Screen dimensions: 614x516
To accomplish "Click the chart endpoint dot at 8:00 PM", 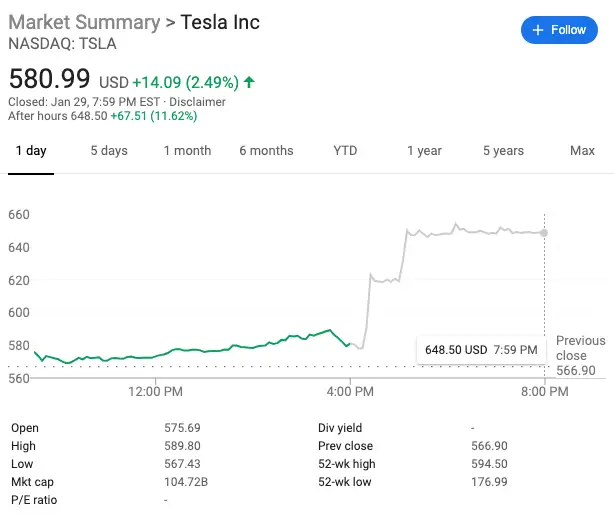I will pyautogui.click(x=545, y=232).
